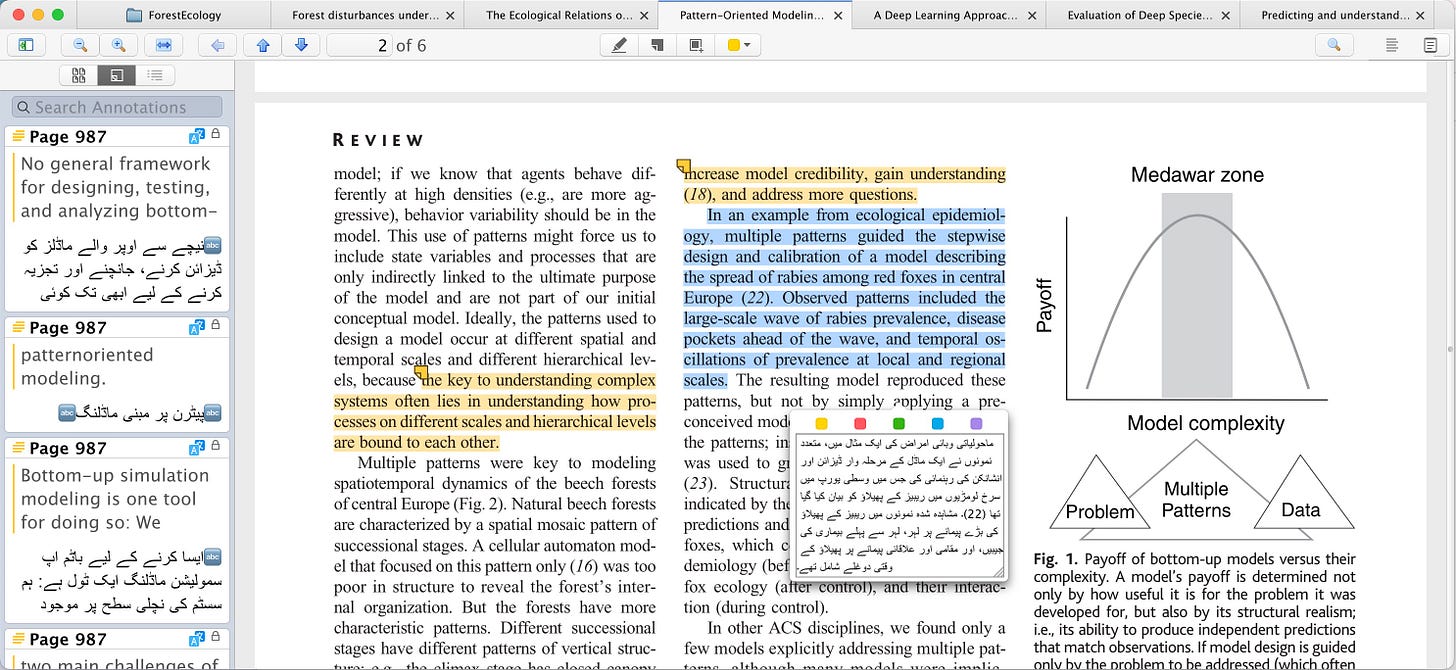Toggle lock on 'Bottom-up simulation' annotation
The image size is (1456, 670).
coord(215,447)
